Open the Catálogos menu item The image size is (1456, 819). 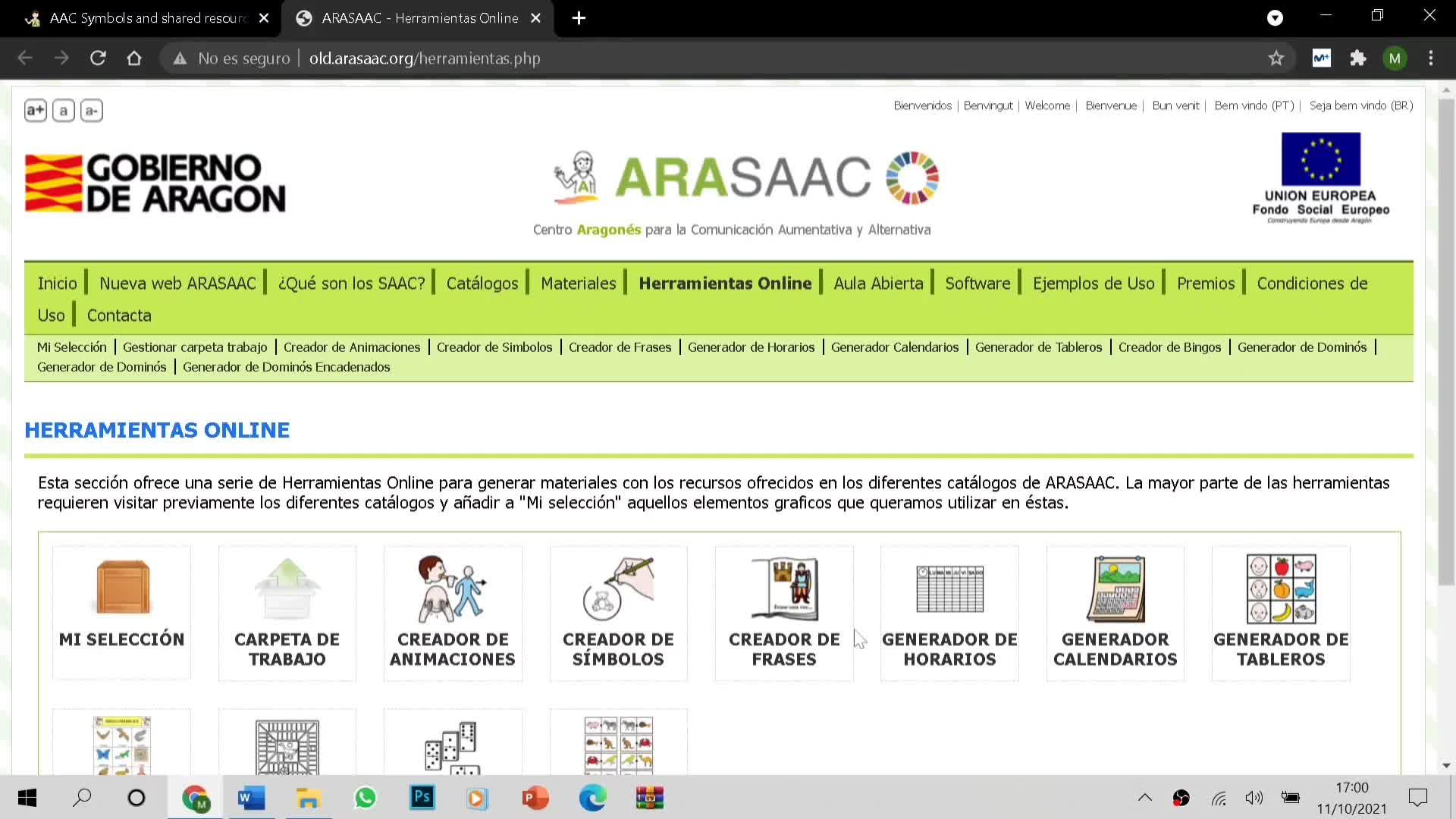pyautogui.click(x=482, y=284)
